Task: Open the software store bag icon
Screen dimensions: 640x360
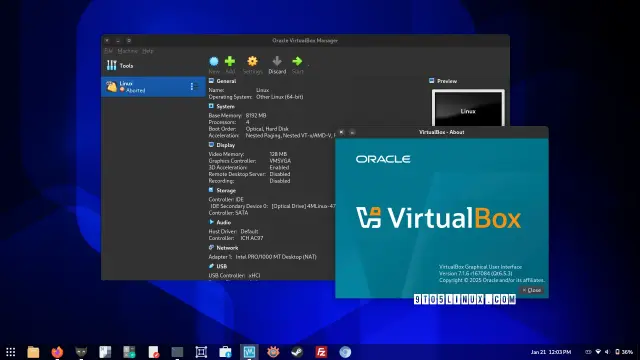Action: (225, 352)
